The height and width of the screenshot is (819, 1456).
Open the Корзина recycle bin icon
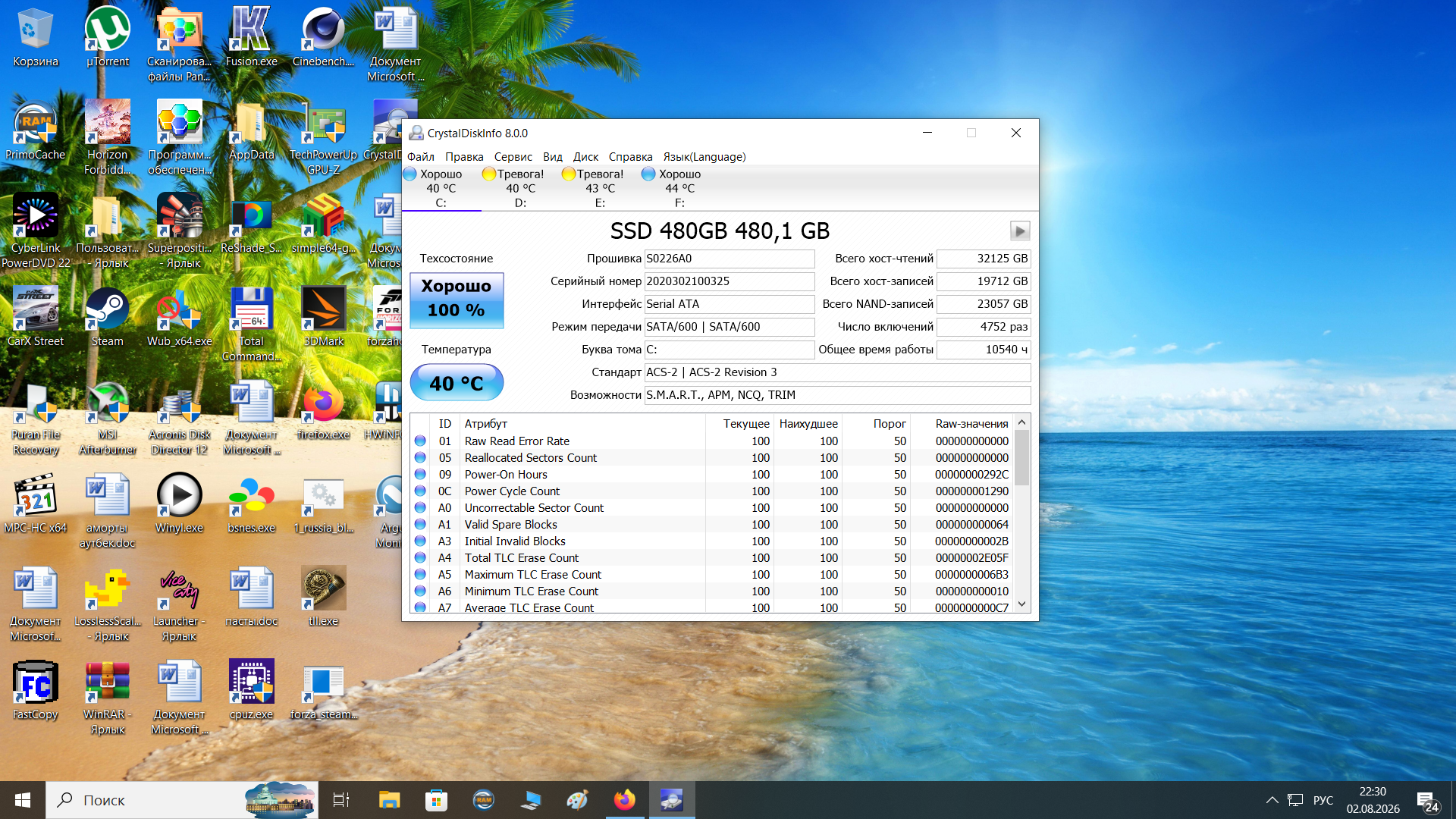click(x=35, y=38)
